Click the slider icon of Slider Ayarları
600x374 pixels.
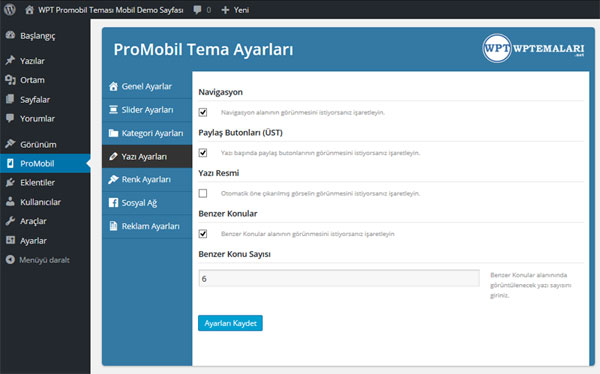click(x=113, y=110)
